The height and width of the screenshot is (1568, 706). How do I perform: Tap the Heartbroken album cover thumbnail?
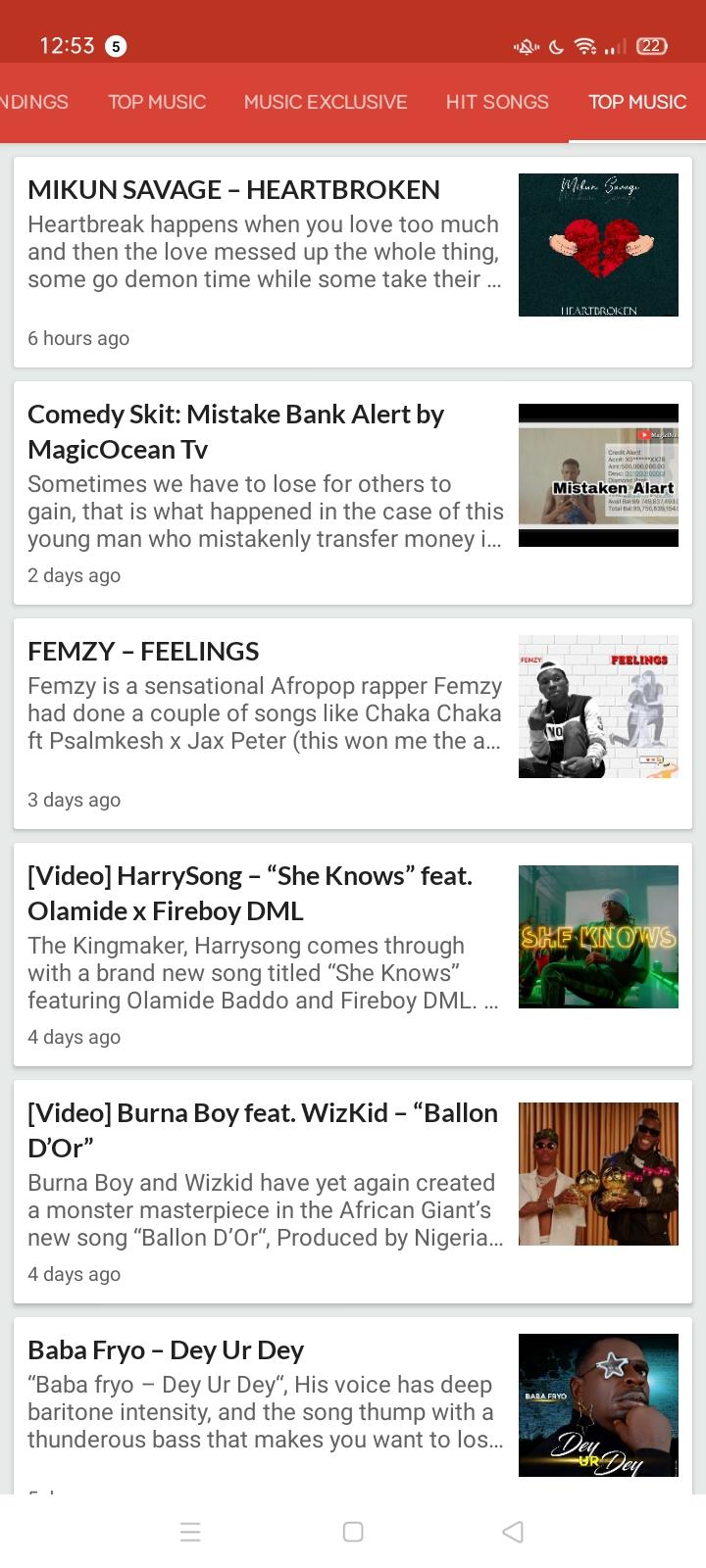598,245
